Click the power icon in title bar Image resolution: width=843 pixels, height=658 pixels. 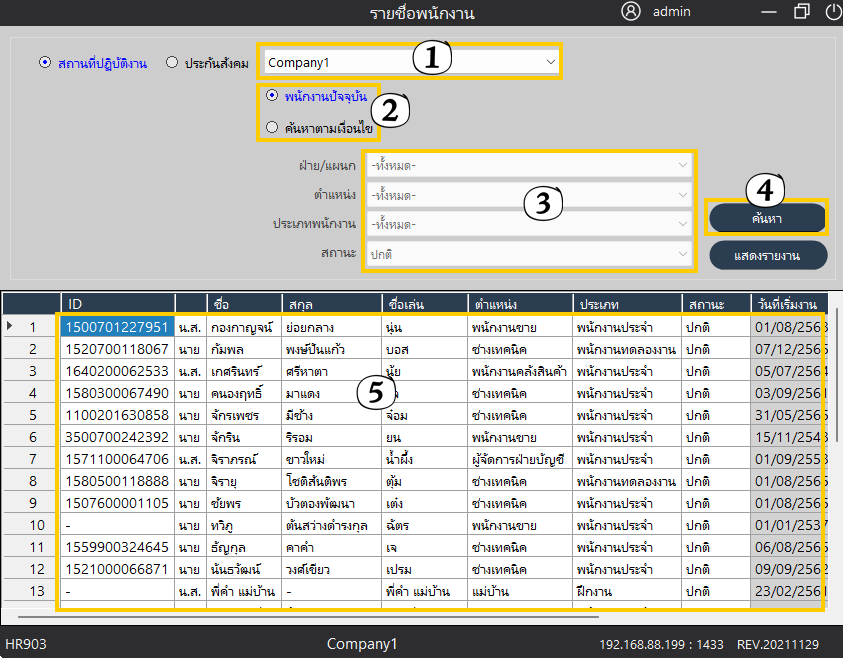point(832,12)
